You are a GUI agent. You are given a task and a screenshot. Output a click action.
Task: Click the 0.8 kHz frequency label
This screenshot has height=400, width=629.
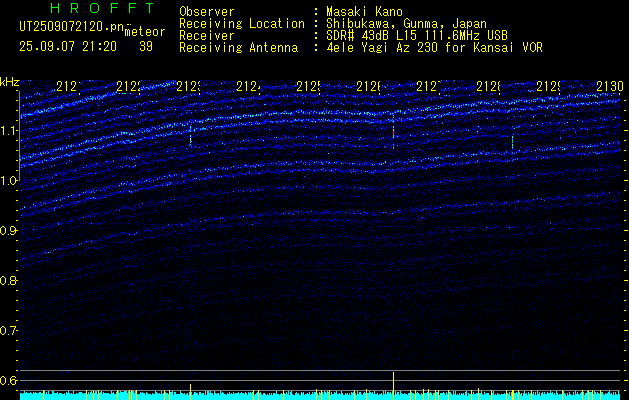8,281
